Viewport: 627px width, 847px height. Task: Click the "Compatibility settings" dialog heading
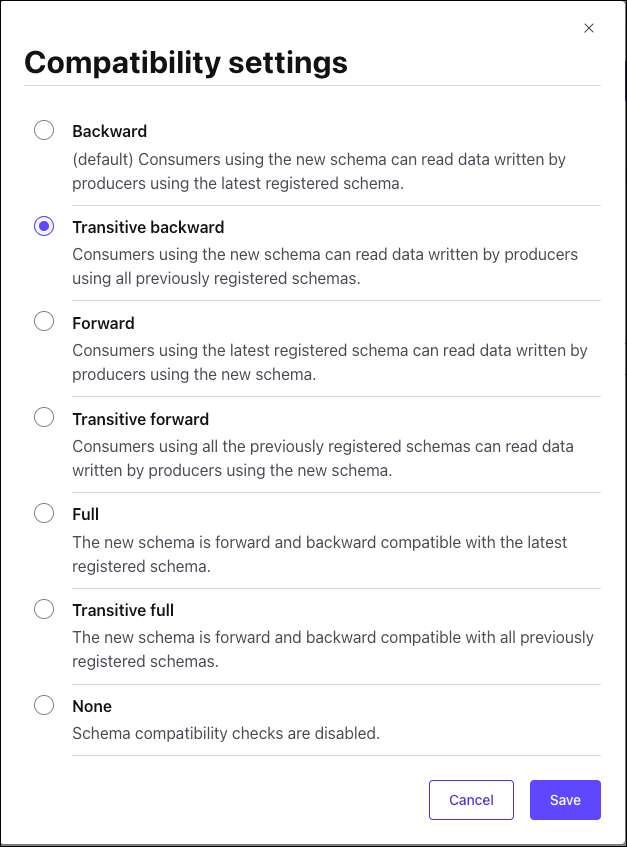tap(186, 62)
